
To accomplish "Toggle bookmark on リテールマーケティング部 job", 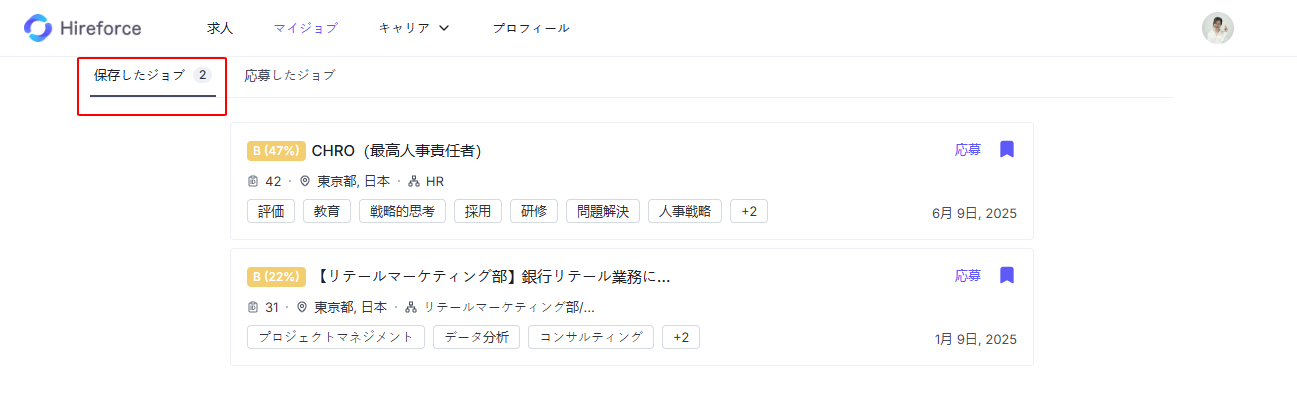I will coord(1007,275).
